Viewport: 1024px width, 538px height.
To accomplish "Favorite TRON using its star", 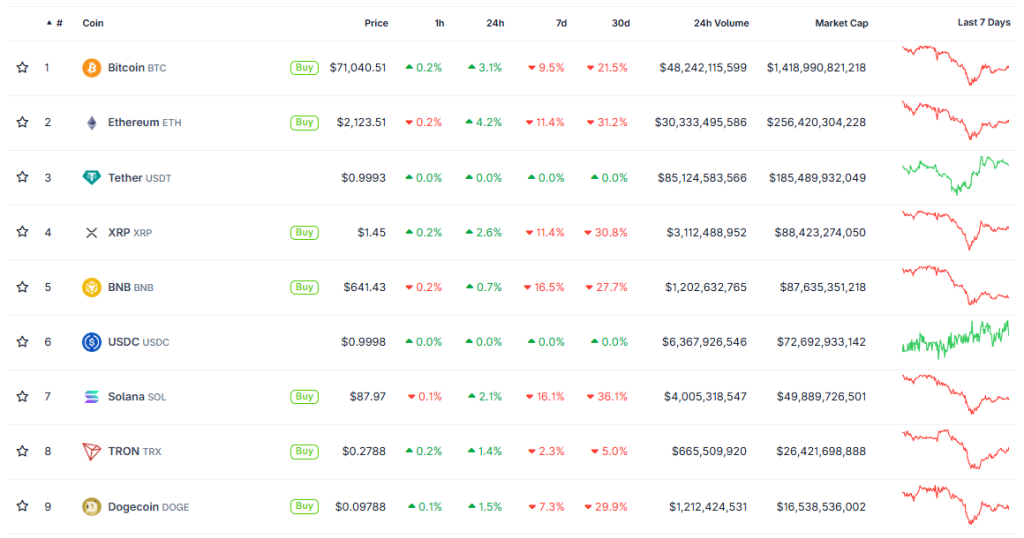I will pyautogui.click(x=22, y=452).
